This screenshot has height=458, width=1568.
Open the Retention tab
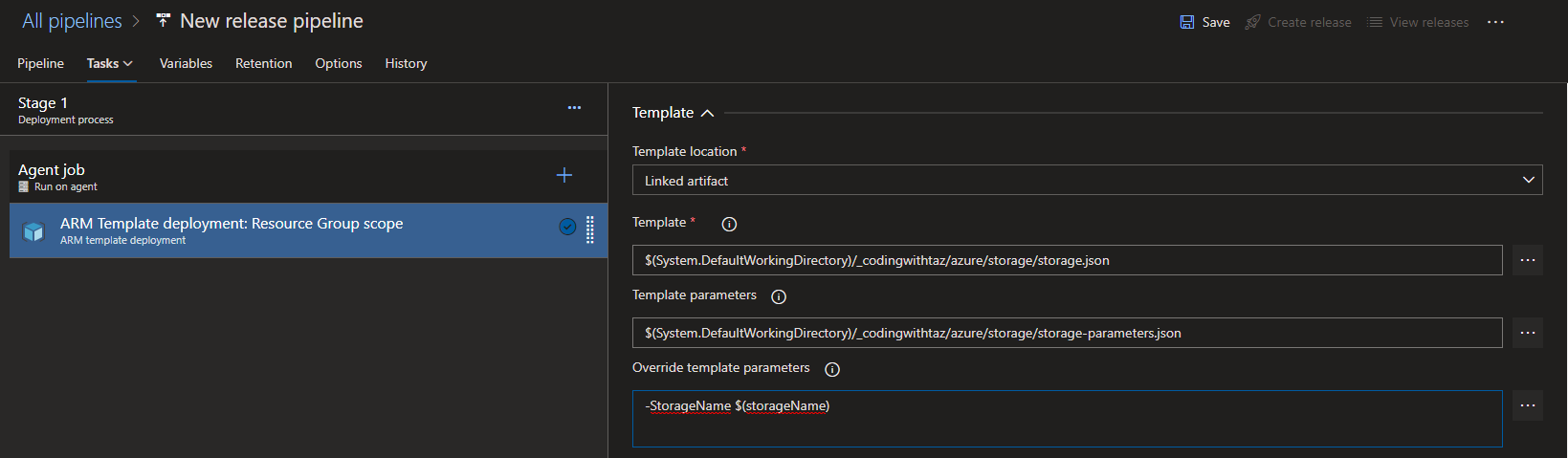(263, 63)
